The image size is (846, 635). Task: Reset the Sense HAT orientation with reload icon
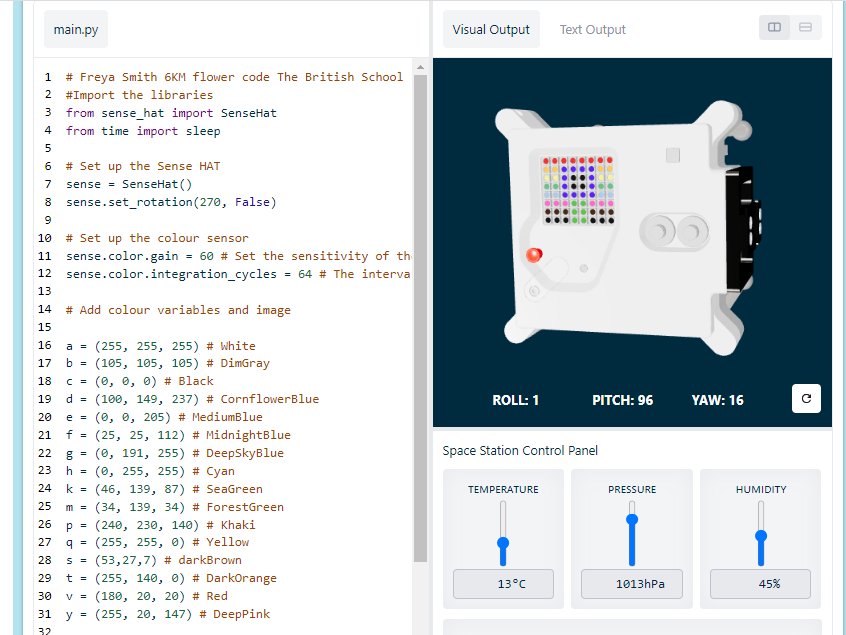[x=806, y=399]
